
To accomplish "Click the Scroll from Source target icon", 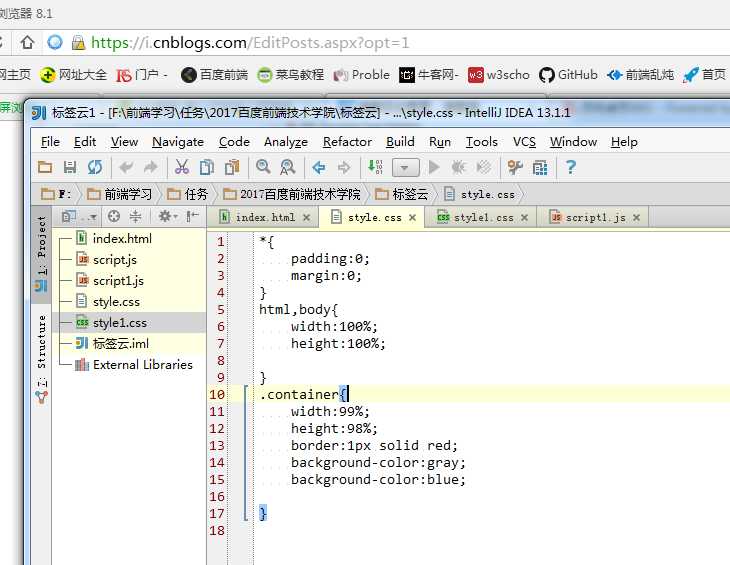I will [114, 216].
